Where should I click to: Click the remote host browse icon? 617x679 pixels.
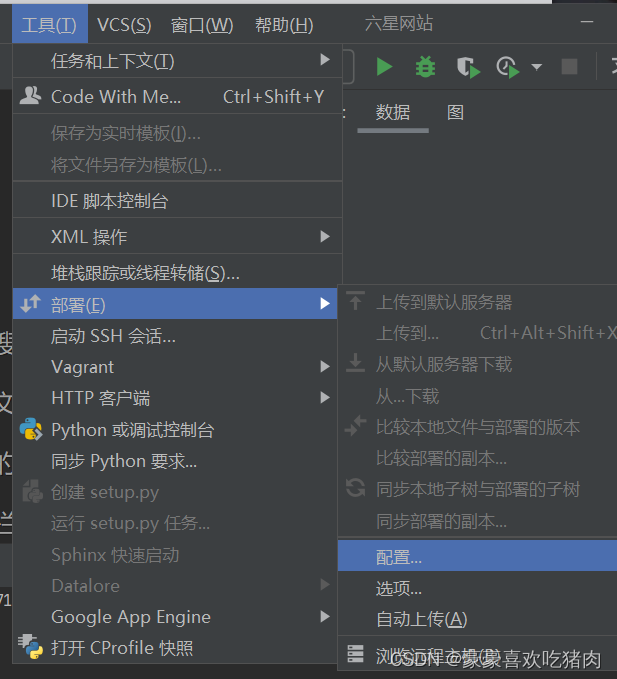point(355,654)
